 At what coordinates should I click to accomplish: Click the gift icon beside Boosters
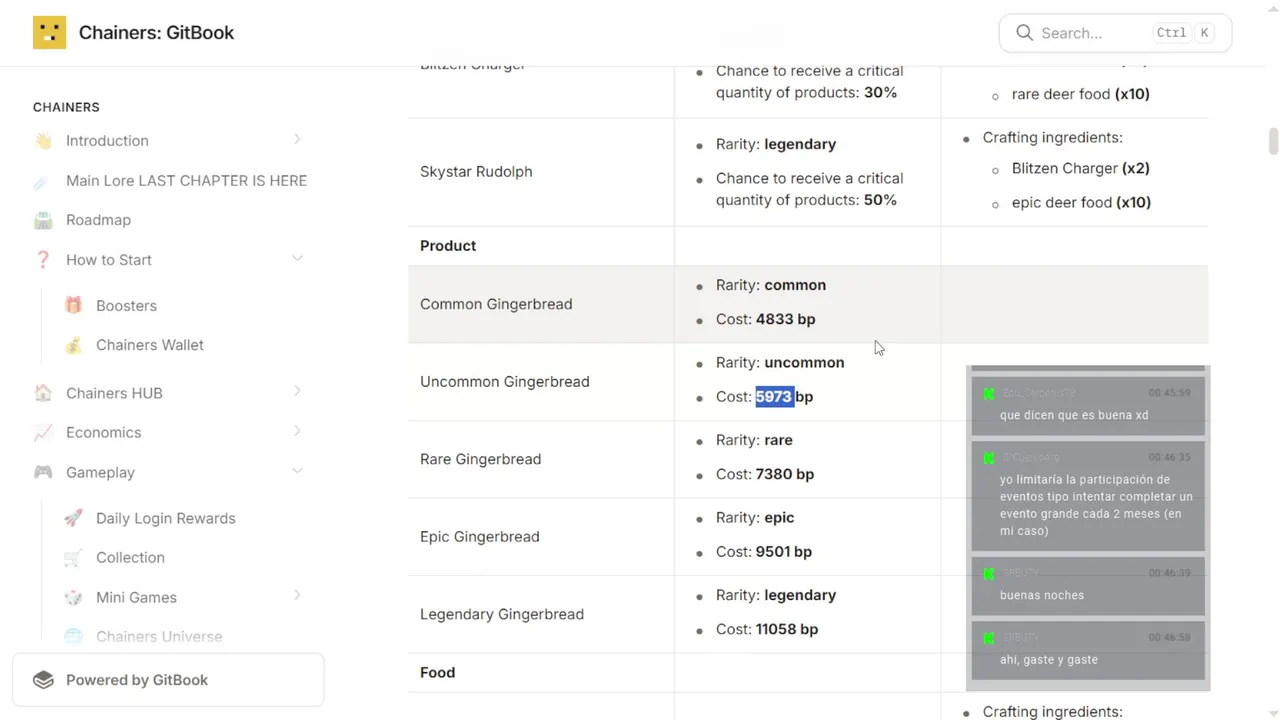pos(73,306)
